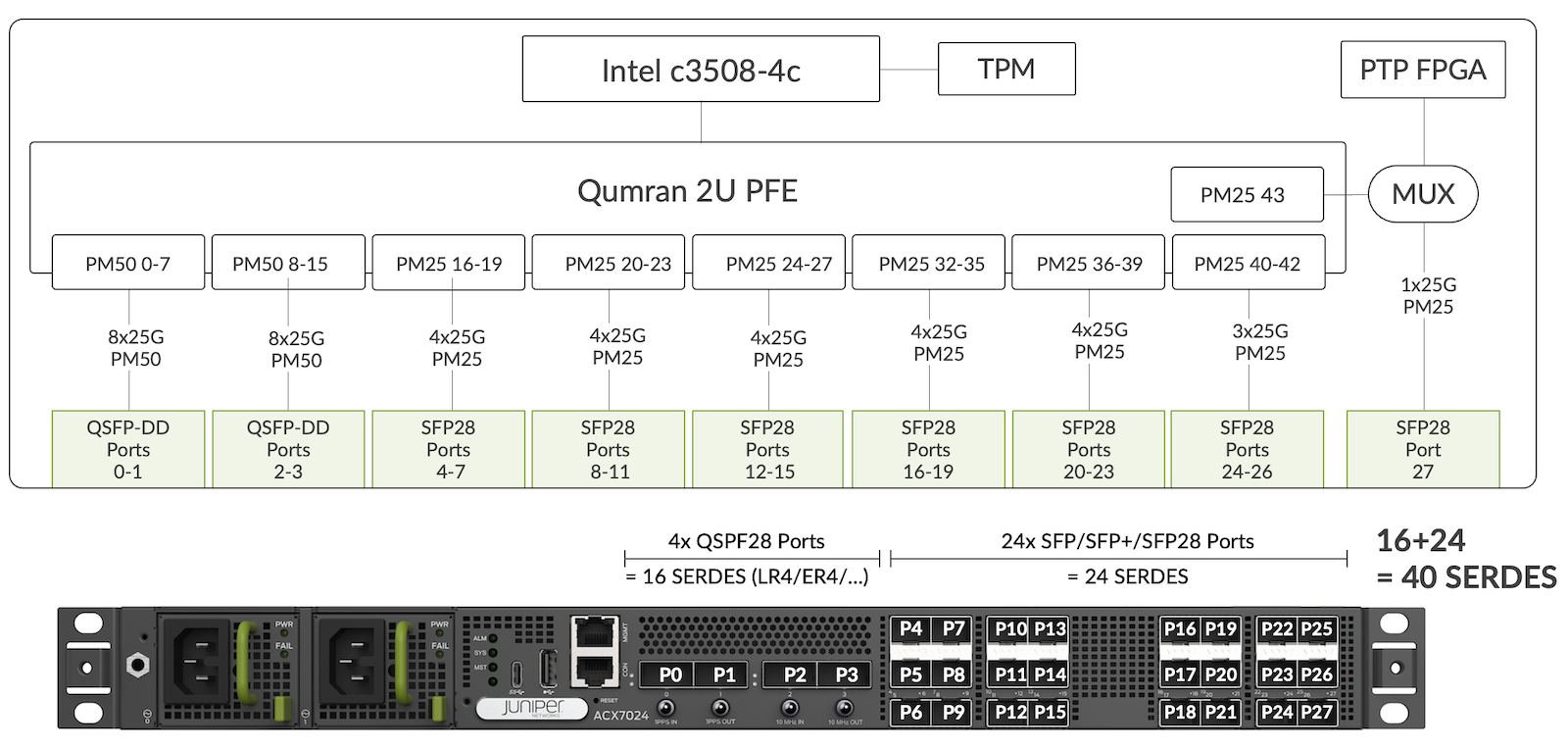Select the PM25 40-42 box
Screen dimensions: 1568x748
tap(1249, 263)
